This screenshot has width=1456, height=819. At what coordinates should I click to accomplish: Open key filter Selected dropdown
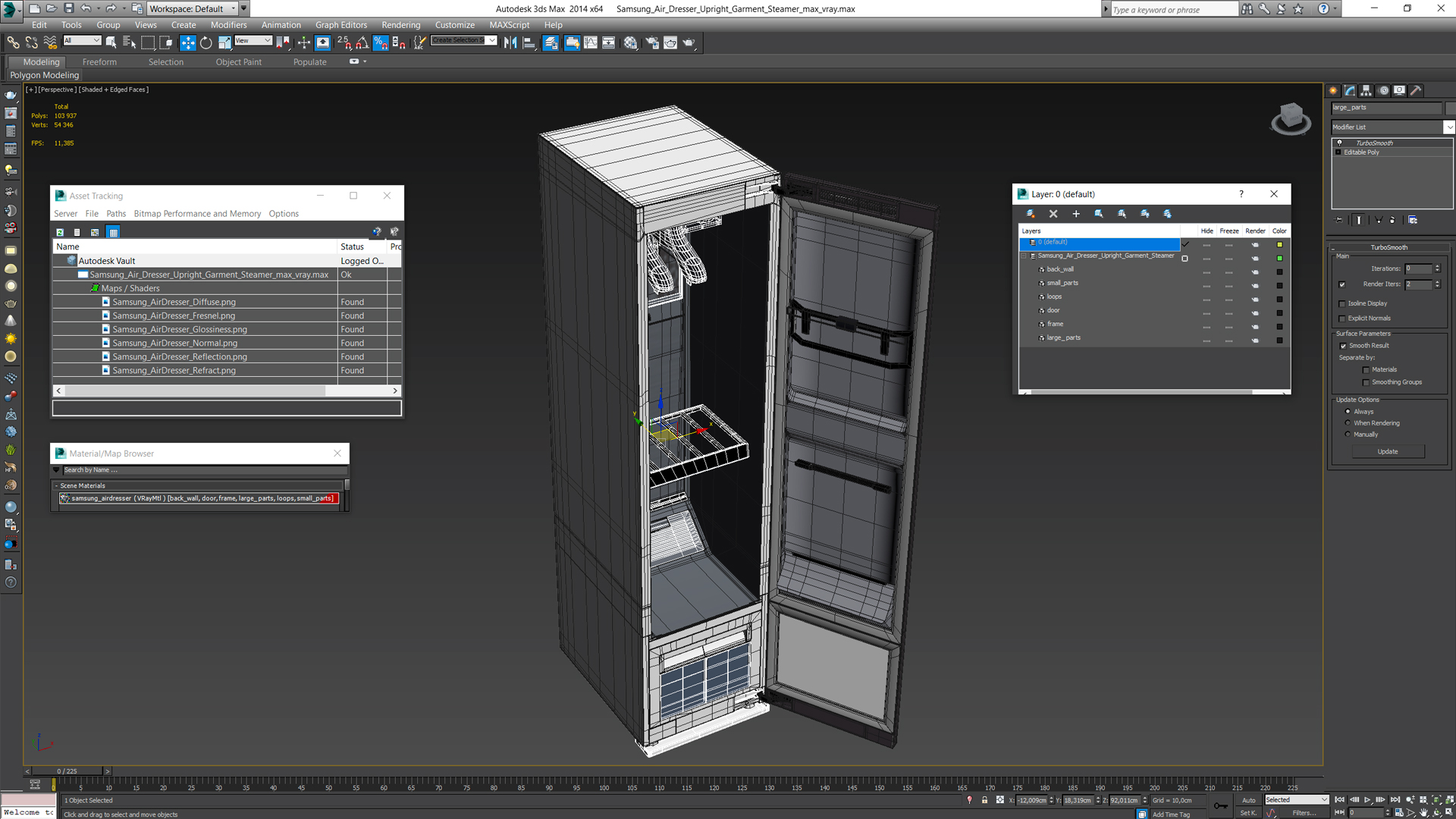tap(1296, 800)
